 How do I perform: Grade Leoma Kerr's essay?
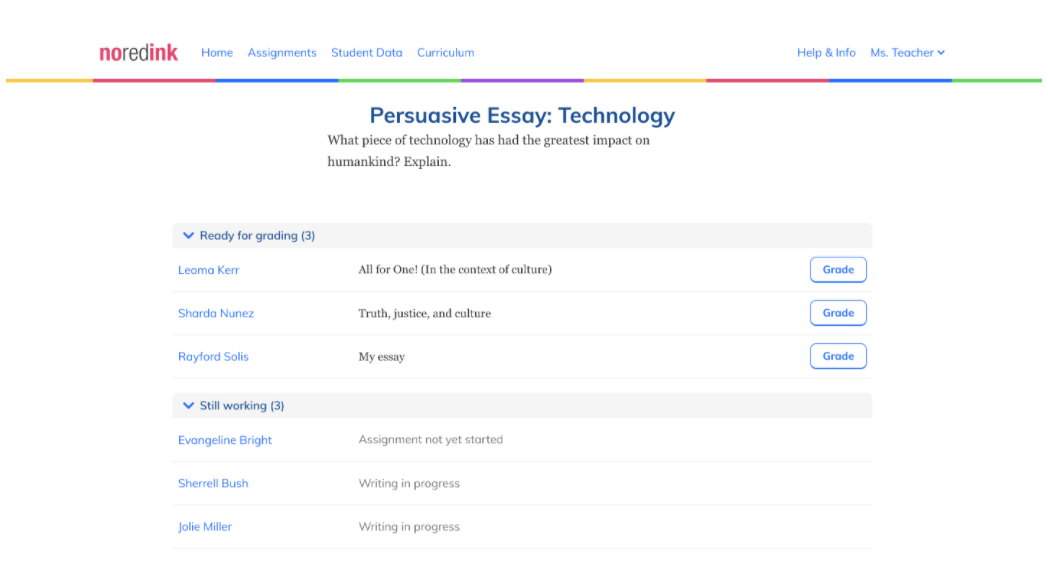pos(838,270)
